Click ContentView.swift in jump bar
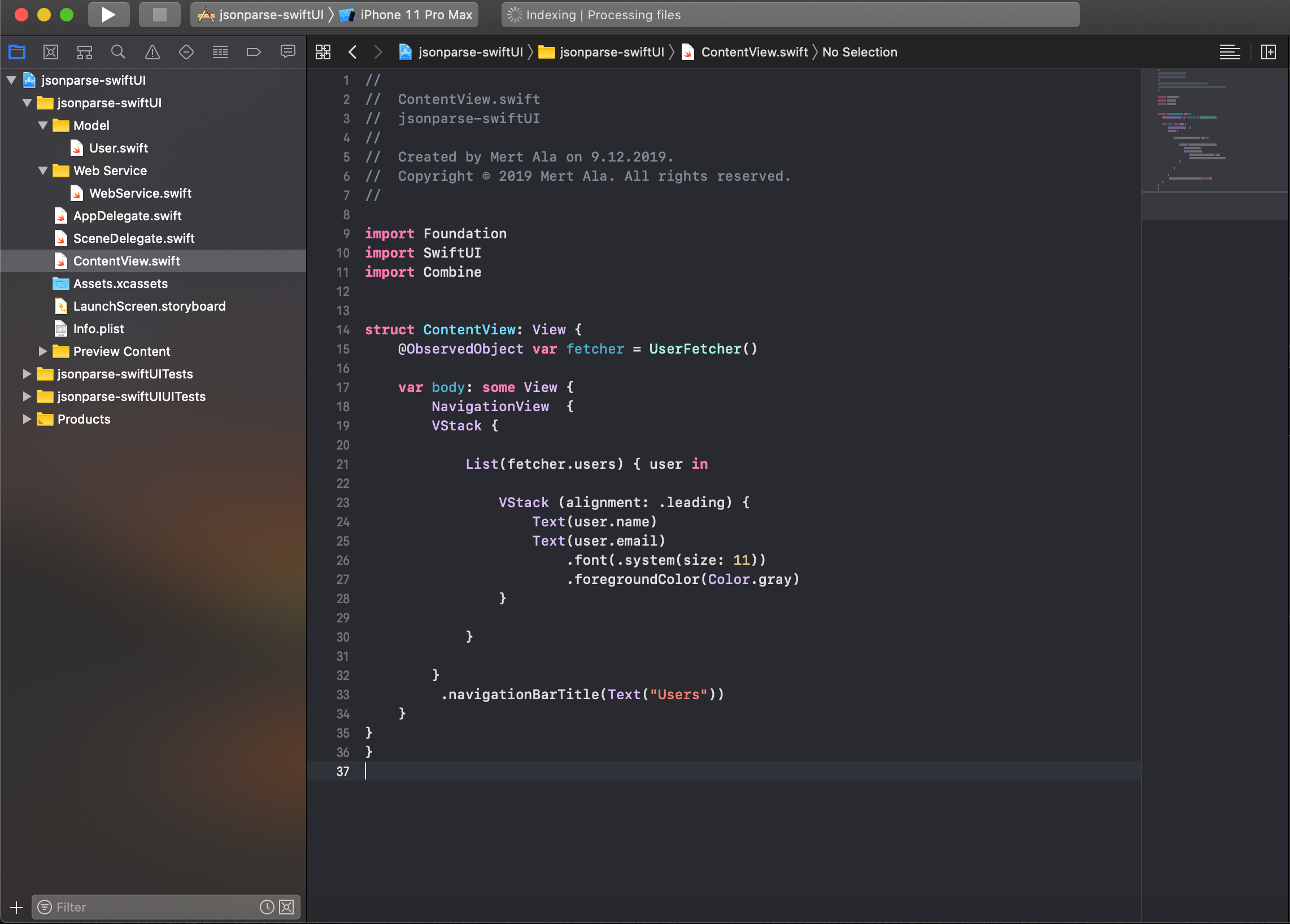The height and width of the screenshot is (924, 1290). [x=744, y=53]
